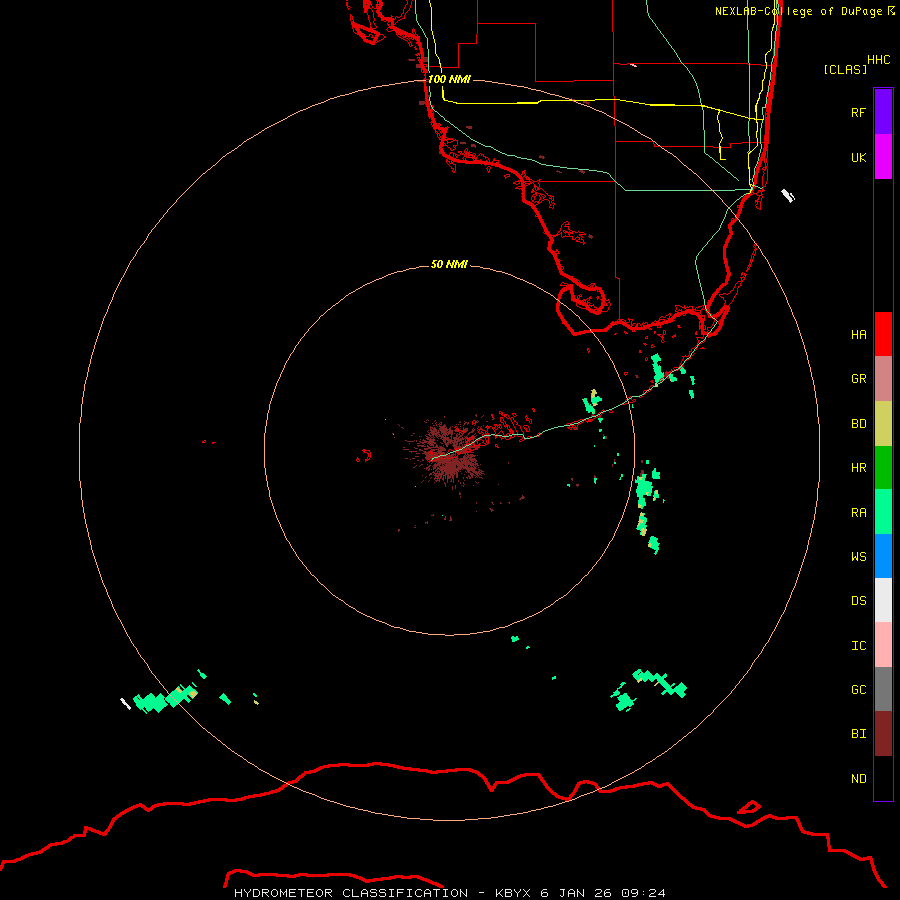
Task: Pick the mint green RA legend swatch
Action: 883,512
